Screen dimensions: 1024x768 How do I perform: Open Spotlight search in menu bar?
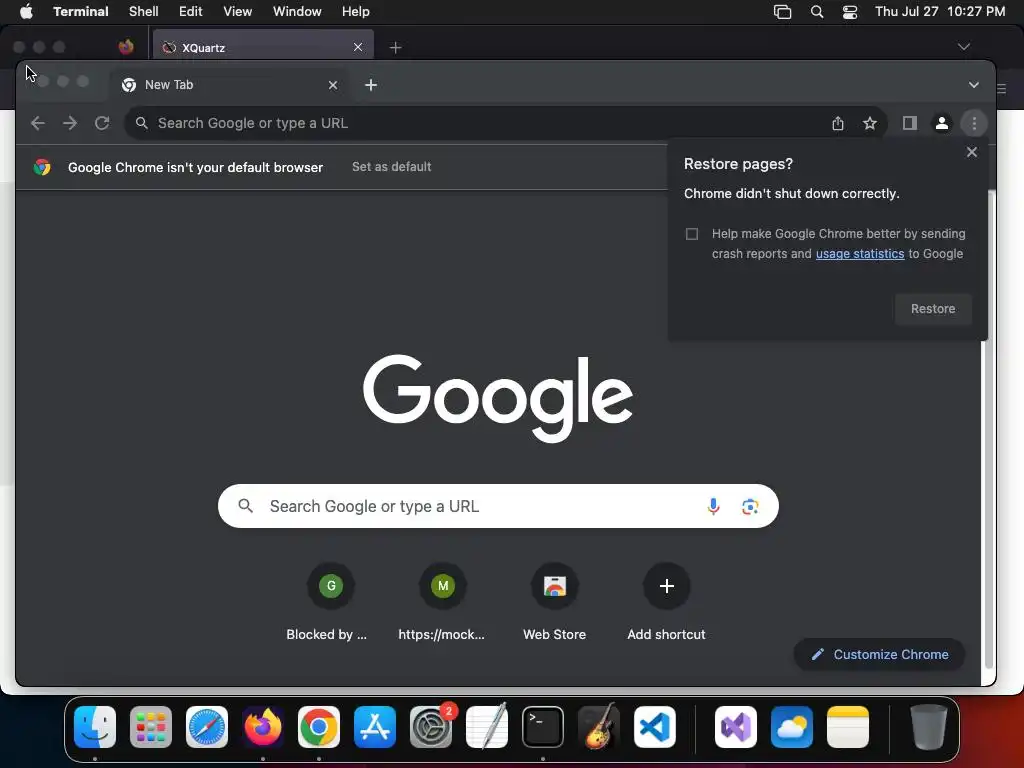pos(816,12)
